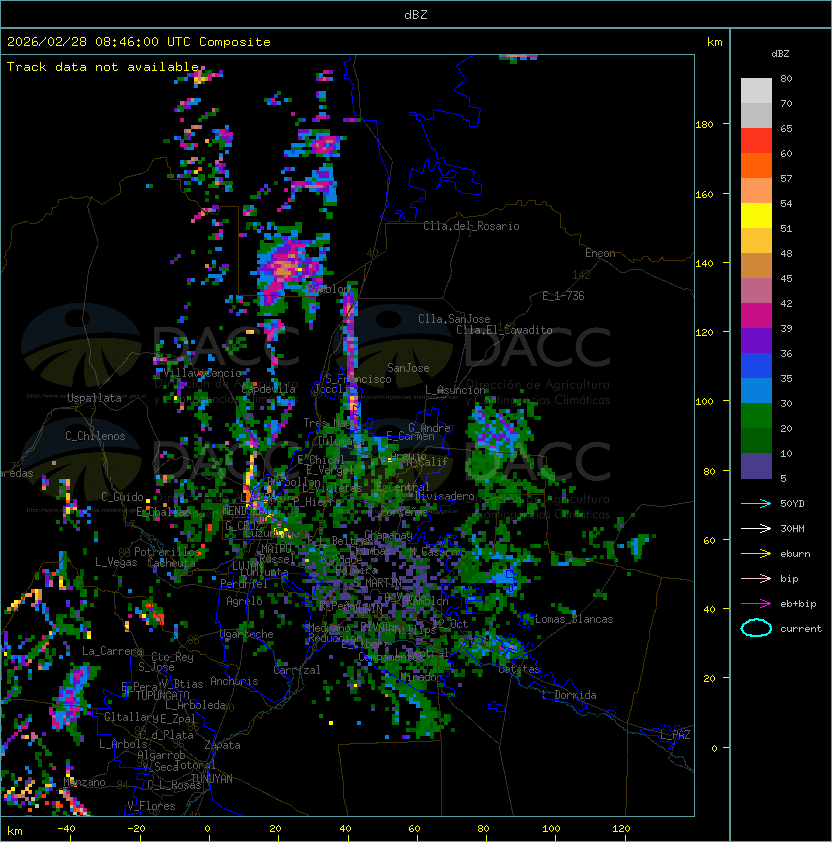The height and width of the screenshot is (842, 832).
Task: Click the 'L_Asuncion' place label
Action: point(455,390)
